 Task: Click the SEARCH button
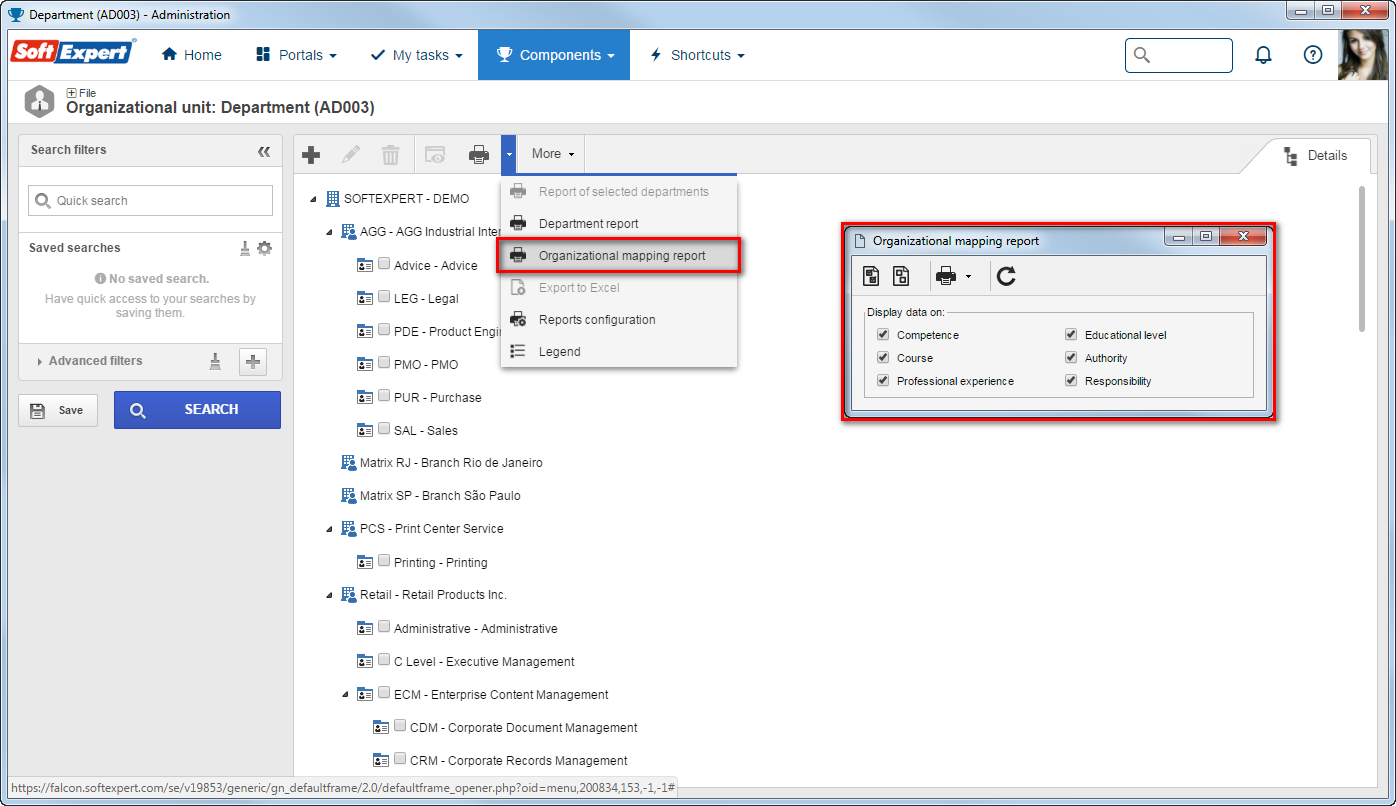click(x=197, y=410)
